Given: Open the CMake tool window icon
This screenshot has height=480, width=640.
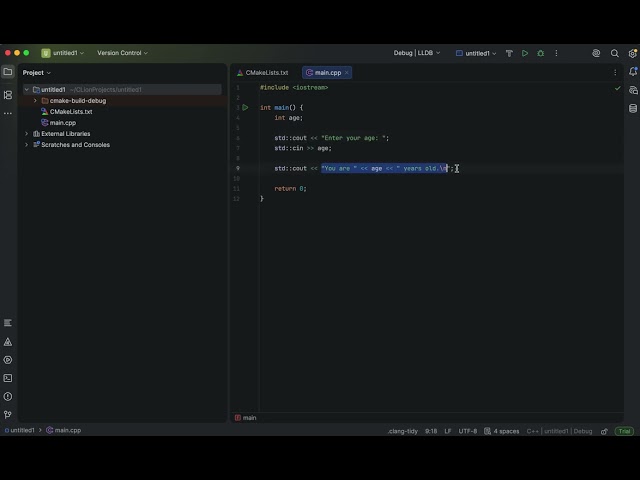Looking at the screenshot, I should 8,342.
